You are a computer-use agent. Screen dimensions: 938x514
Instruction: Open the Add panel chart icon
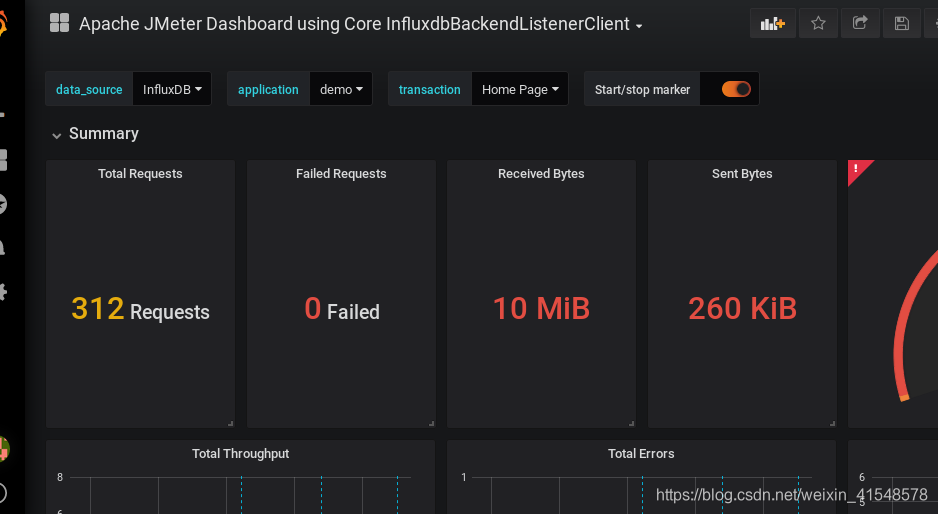click(772, 23)
